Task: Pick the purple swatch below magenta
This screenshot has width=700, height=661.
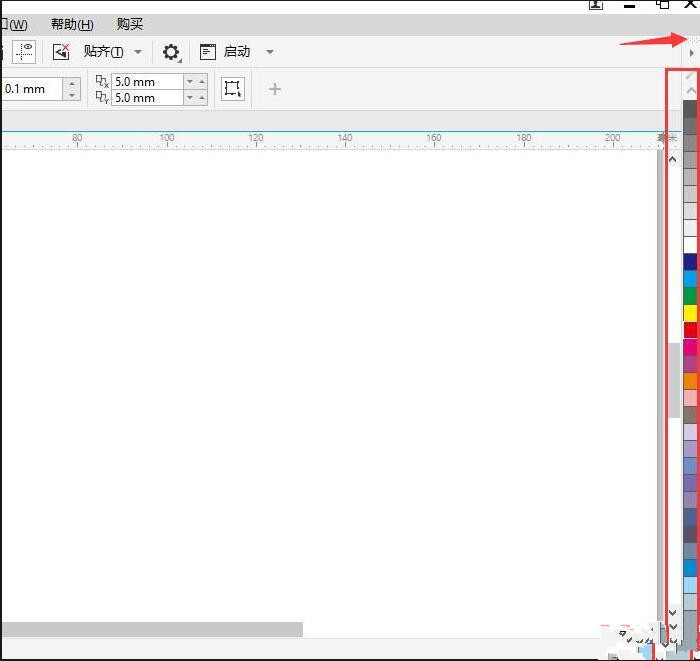Action: (x=690, y=364)
